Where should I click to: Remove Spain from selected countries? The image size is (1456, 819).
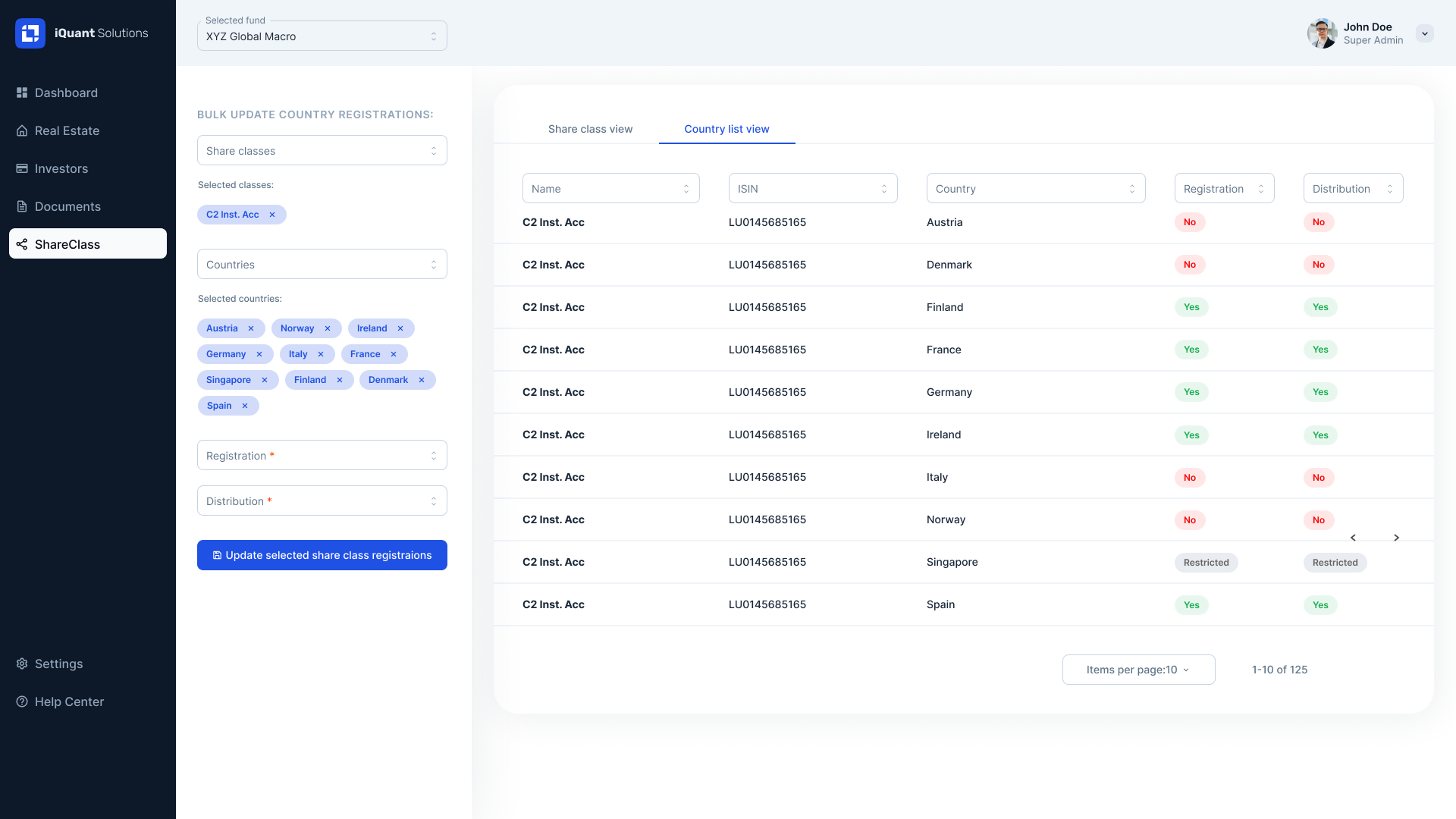(245, 406)
